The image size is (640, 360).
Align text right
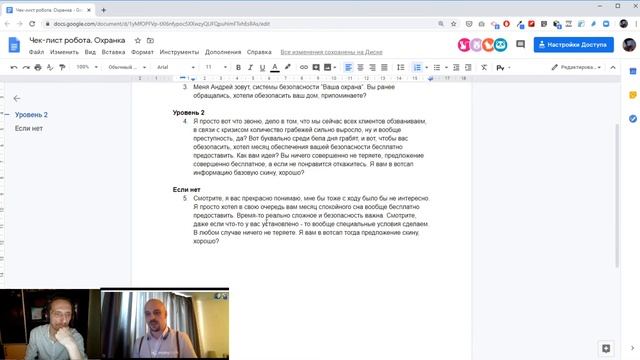click(x=372, y=67)
